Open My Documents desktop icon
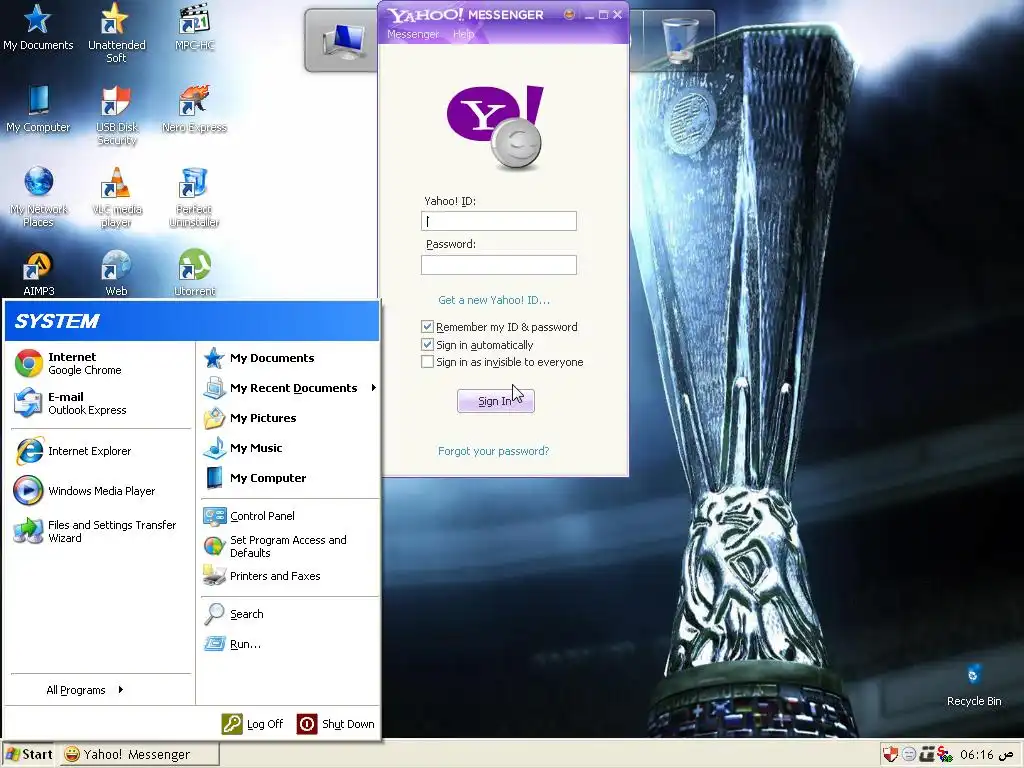1024x768 pixels. pyautogui.click(x=38, y=27)
